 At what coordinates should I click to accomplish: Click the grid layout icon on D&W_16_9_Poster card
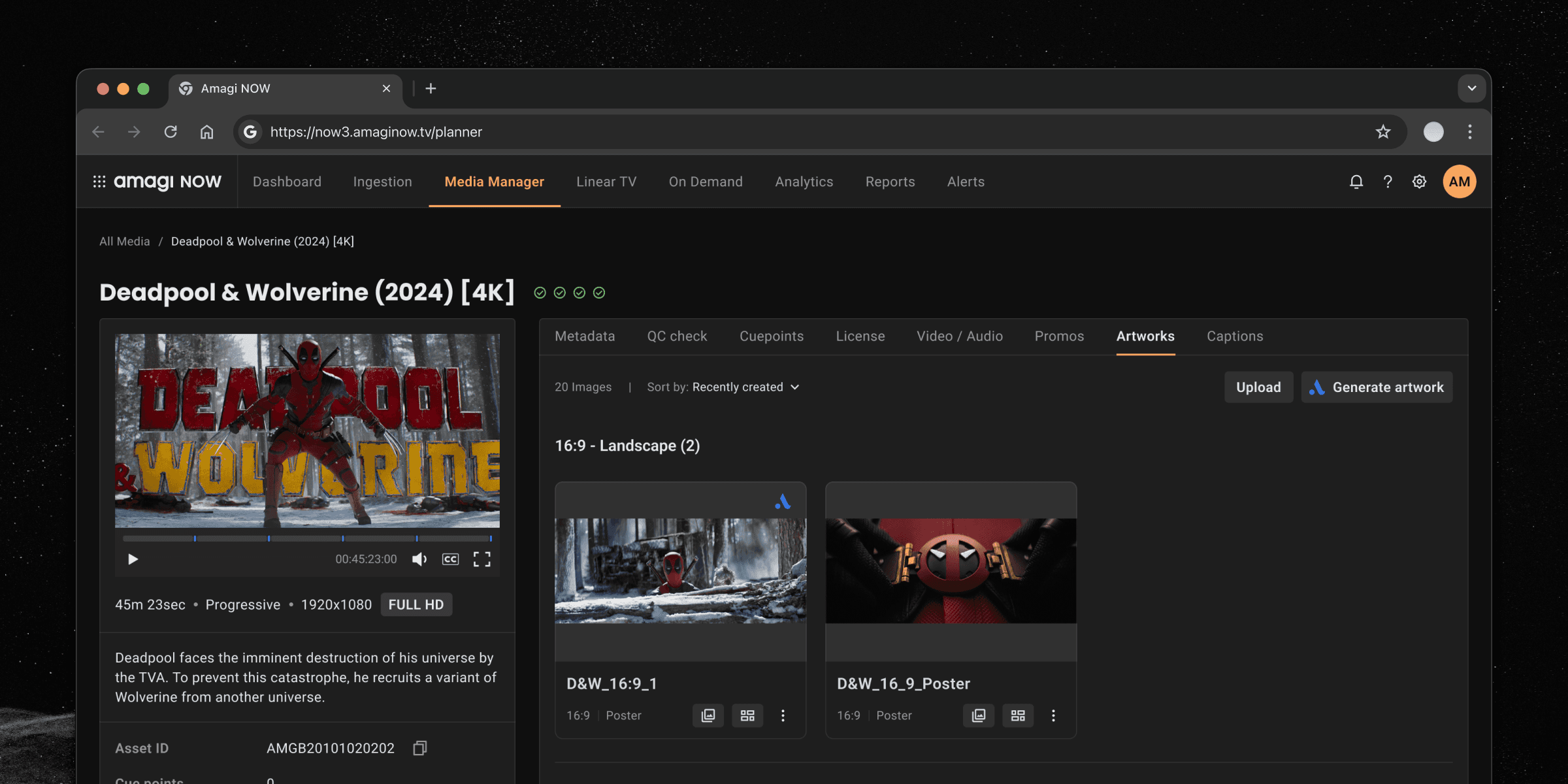coord(1018,715)
